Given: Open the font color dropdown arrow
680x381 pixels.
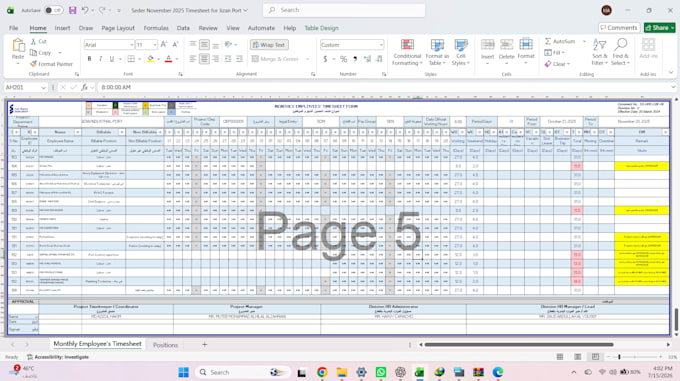Looking at the screenshot, I should tap(177, 59).
